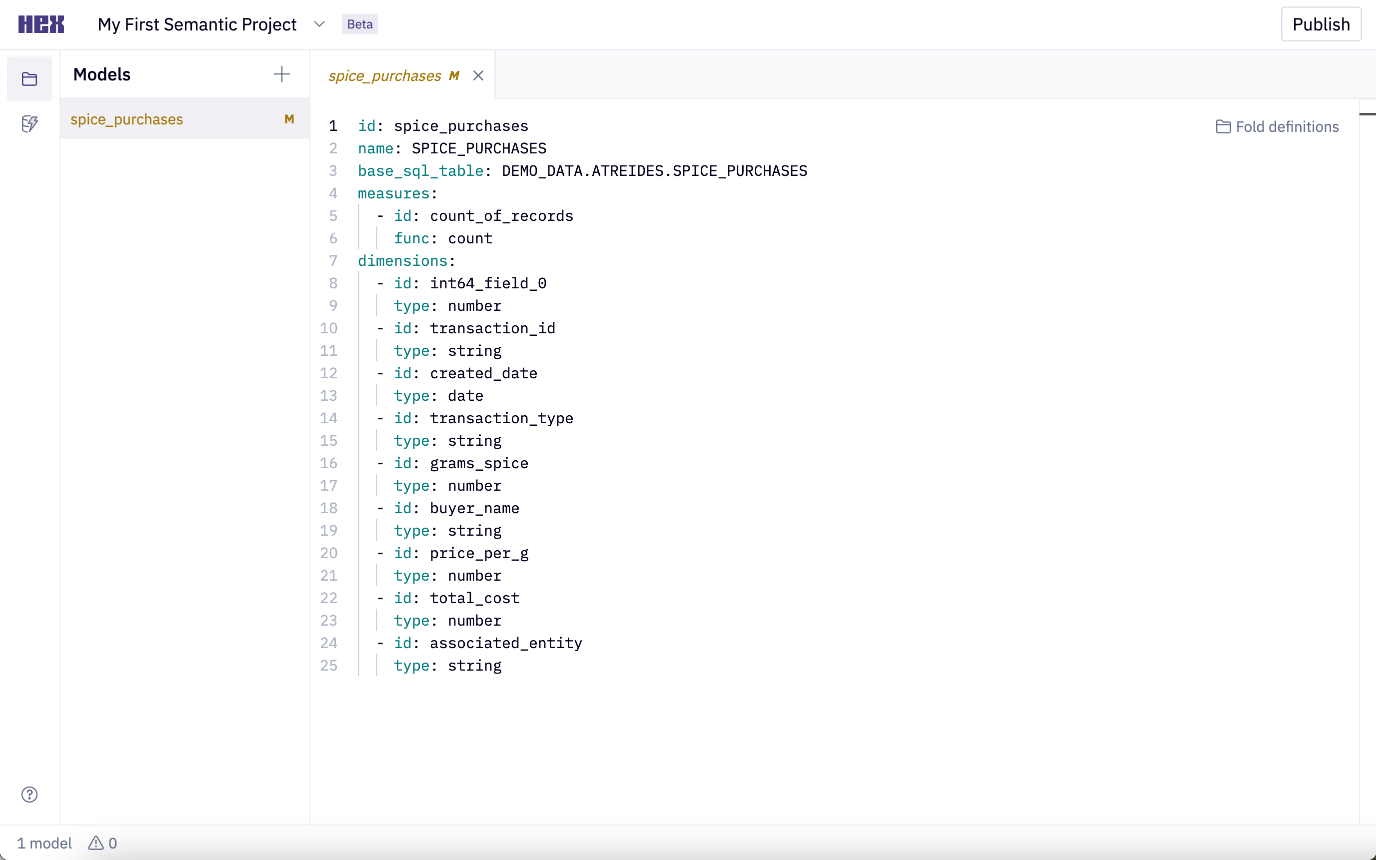Close the spice_purchases tab

(478, 75)
